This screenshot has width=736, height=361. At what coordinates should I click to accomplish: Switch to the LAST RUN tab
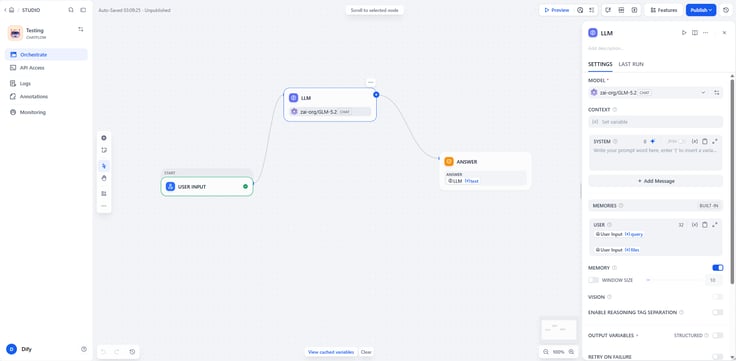click(631, 64)
